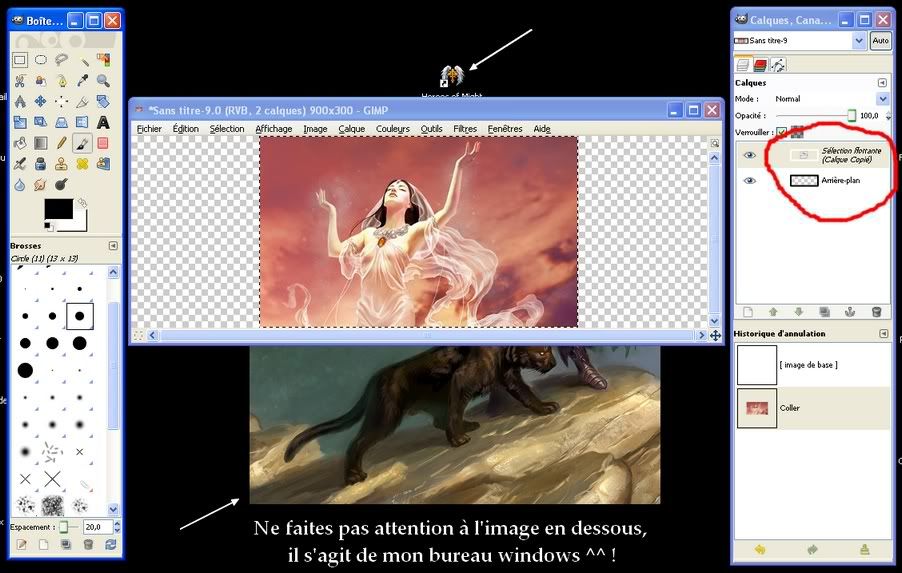This screenshot has height=573, width=902.
Task: Select the Dodge/Burn tool
Action: click(62, 185)
